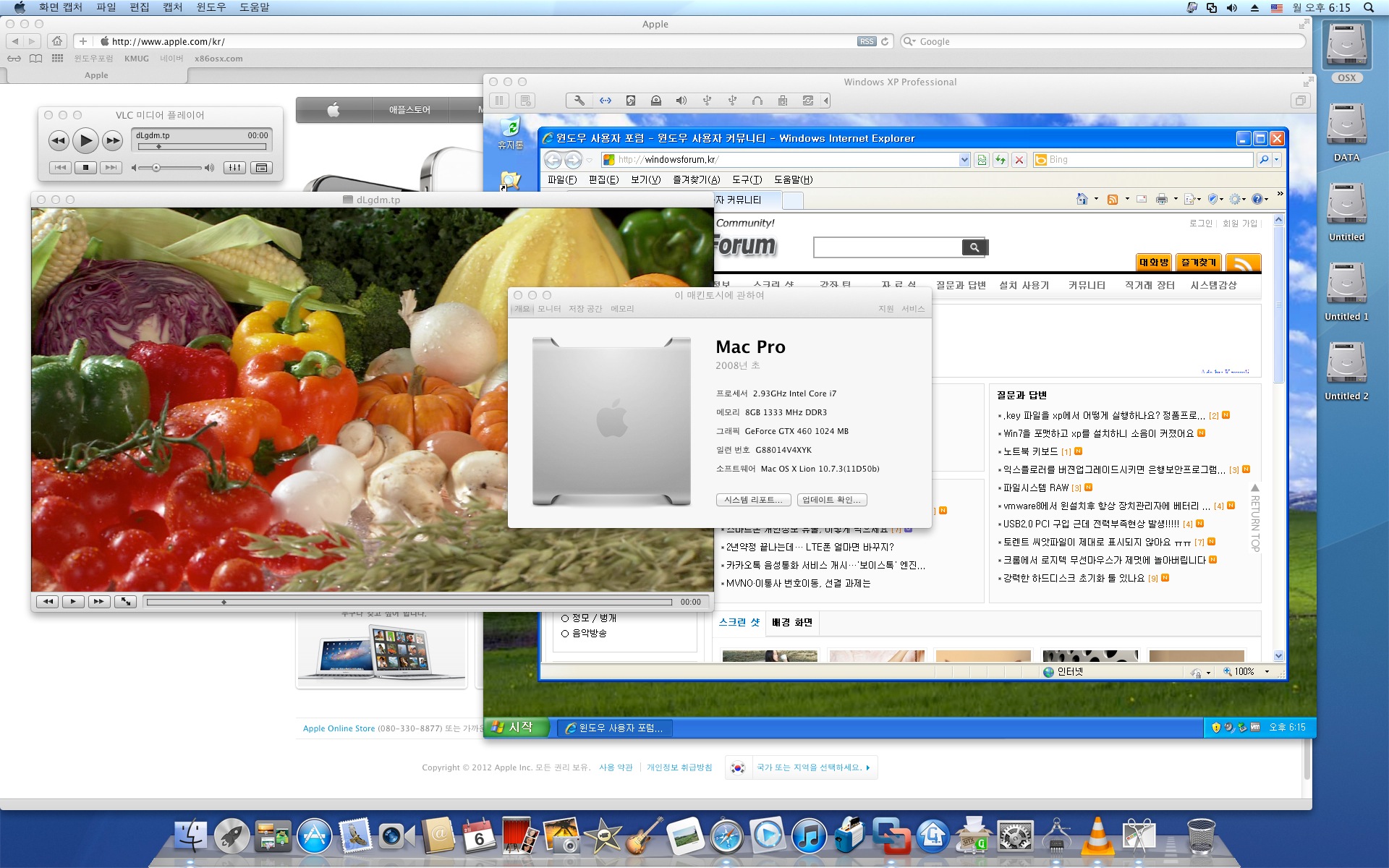Click VMware hard disk icon
The width and height of the screenshot is (1389, 868).
point(631,101)
